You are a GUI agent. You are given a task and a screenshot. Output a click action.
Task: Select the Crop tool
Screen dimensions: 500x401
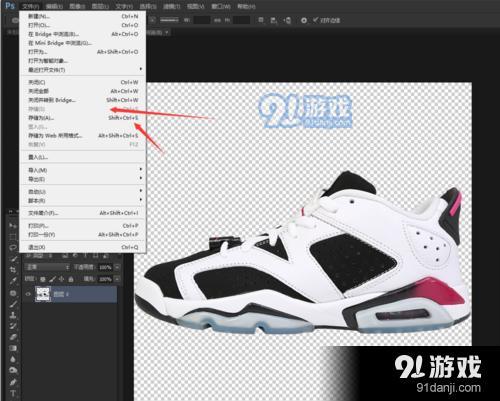point(13,270)
